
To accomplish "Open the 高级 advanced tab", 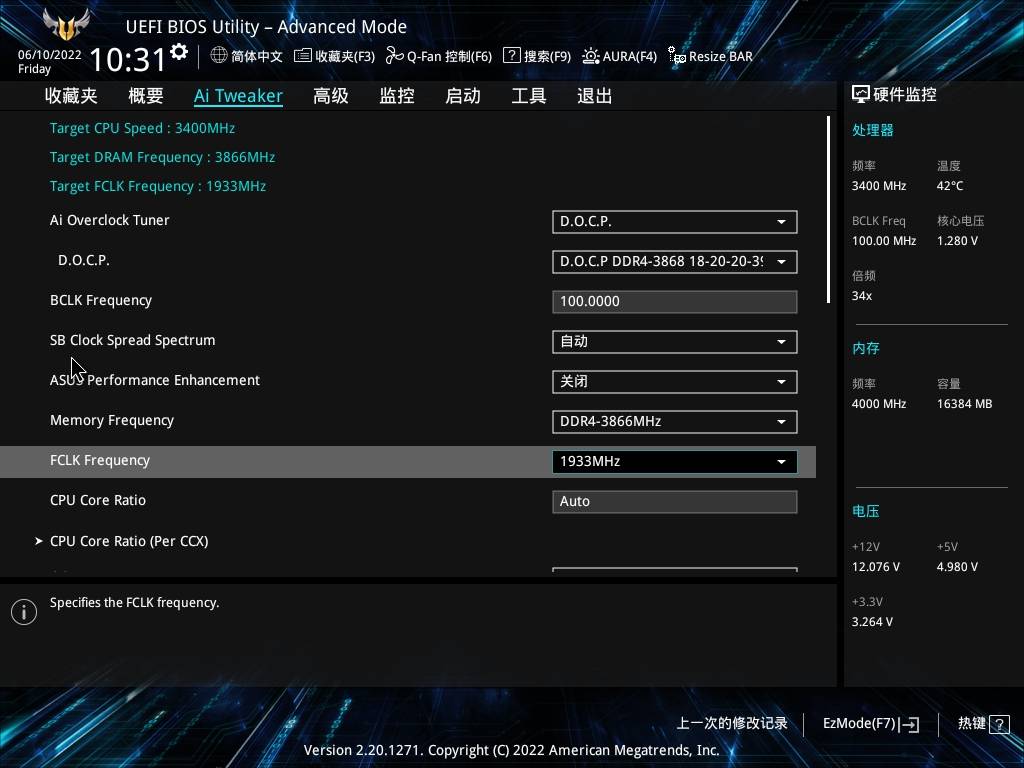I will [330, 96].
